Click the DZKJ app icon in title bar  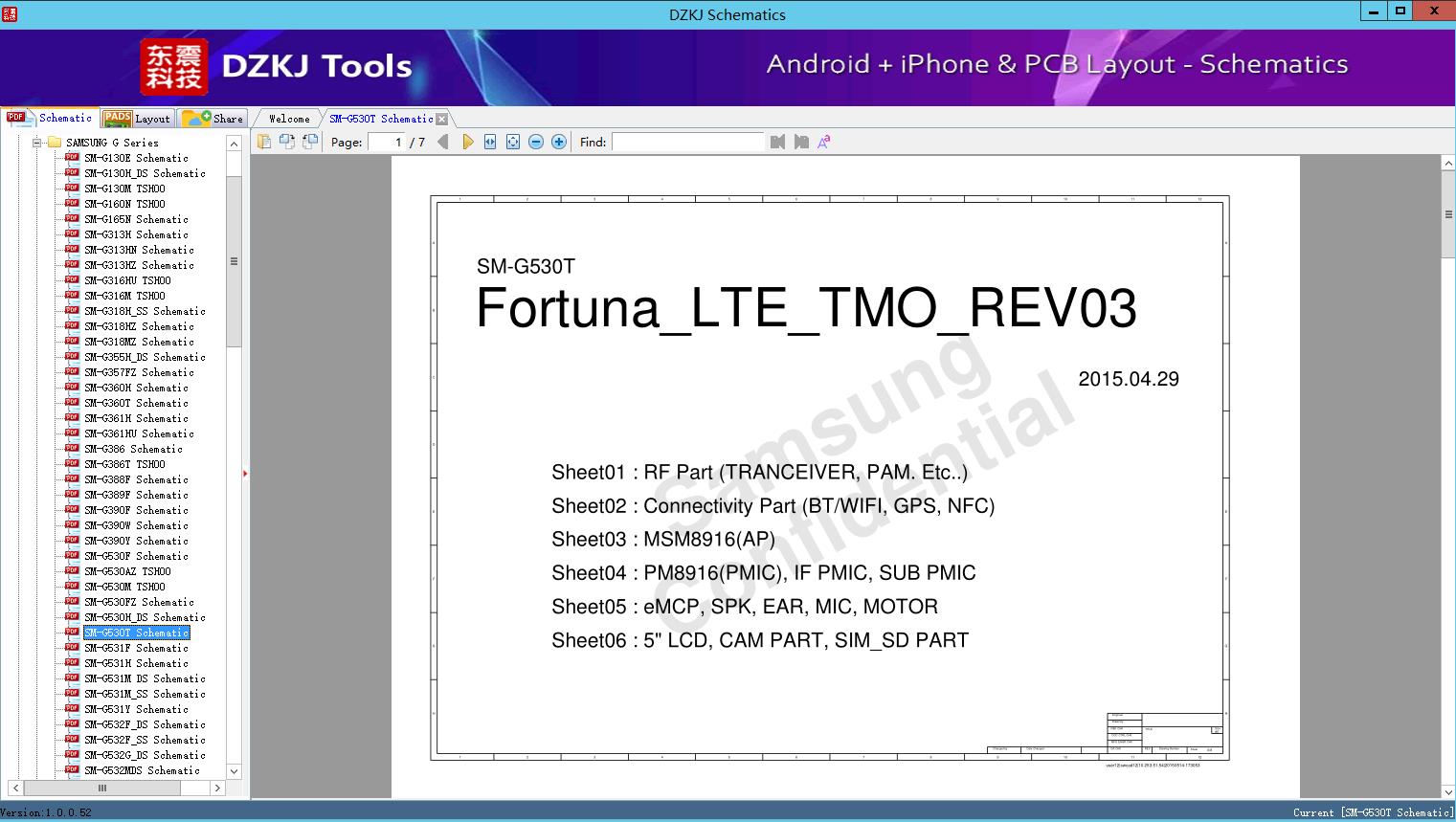[x=10, y=13]
